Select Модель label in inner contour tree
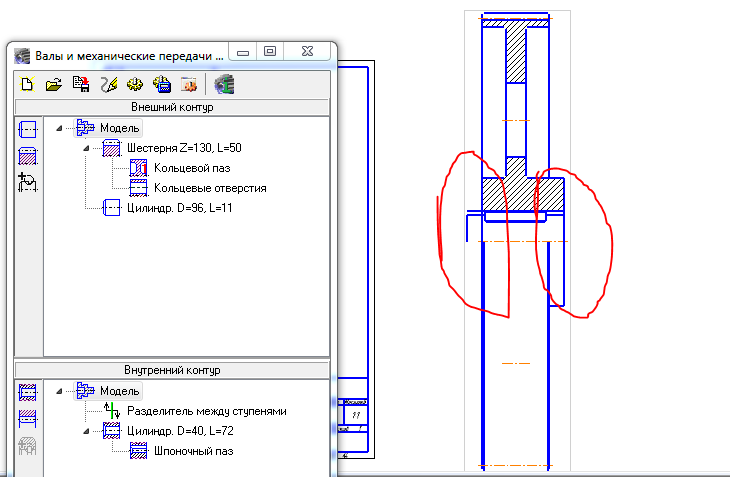Screen dimensions: 730x477 coord(120,391)
